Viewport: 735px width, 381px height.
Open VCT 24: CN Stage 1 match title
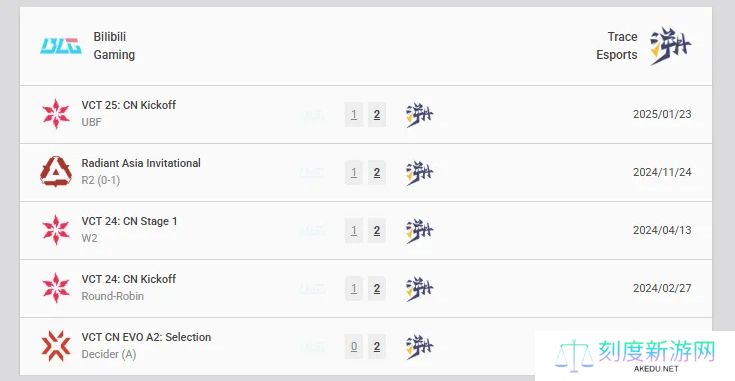tap(129, 221)
